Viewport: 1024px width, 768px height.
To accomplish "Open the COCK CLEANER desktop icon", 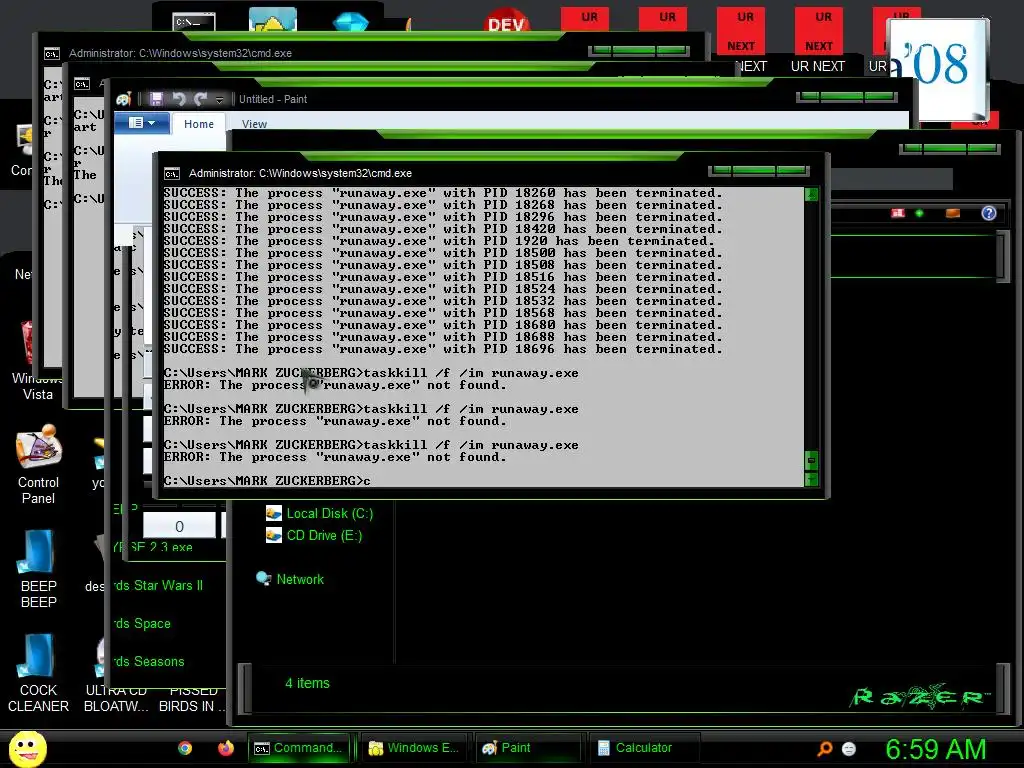I will [x=38, y=673].
